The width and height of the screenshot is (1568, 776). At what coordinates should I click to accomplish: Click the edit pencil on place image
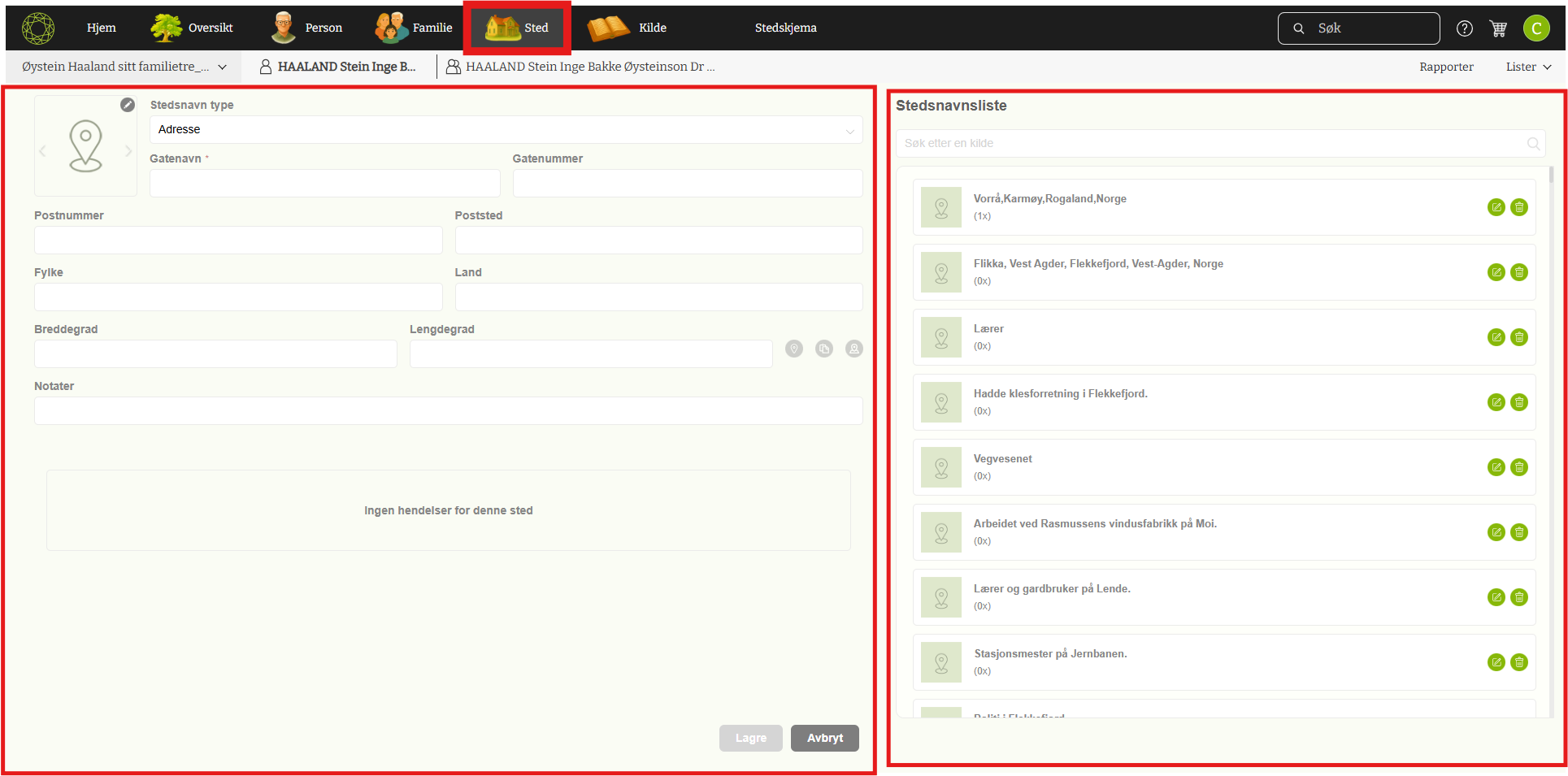pyautogui.click(x=128, y=105)
